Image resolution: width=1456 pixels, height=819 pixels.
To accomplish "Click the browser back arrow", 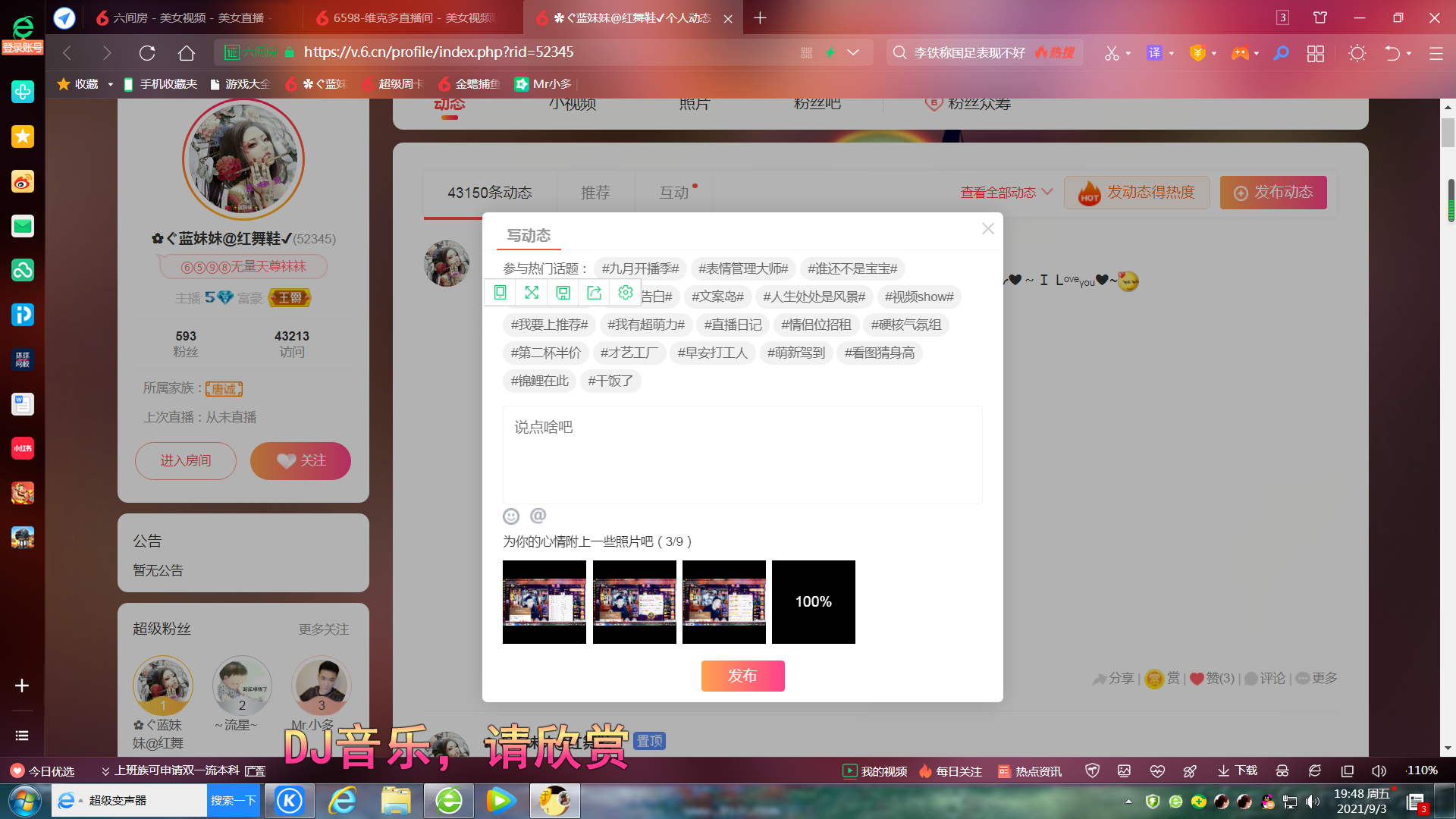I will 67,52.
